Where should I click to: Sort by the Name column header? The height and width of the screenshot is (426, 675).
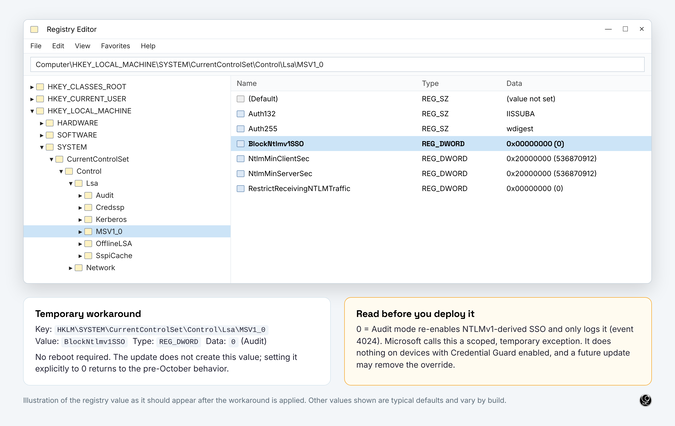coord(247,83)
